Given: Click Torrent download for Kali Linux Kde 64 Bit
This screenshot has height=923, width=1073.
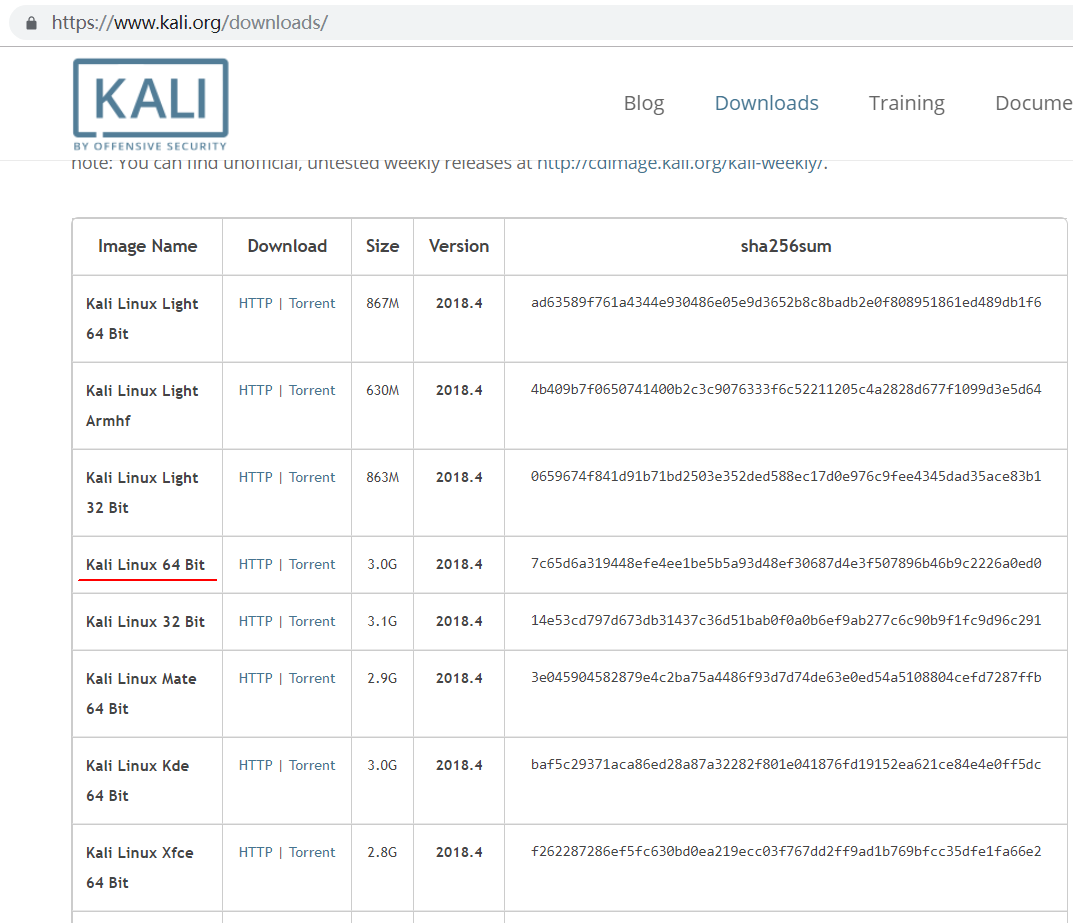Looking at the screenshot, I should point(312,765).
